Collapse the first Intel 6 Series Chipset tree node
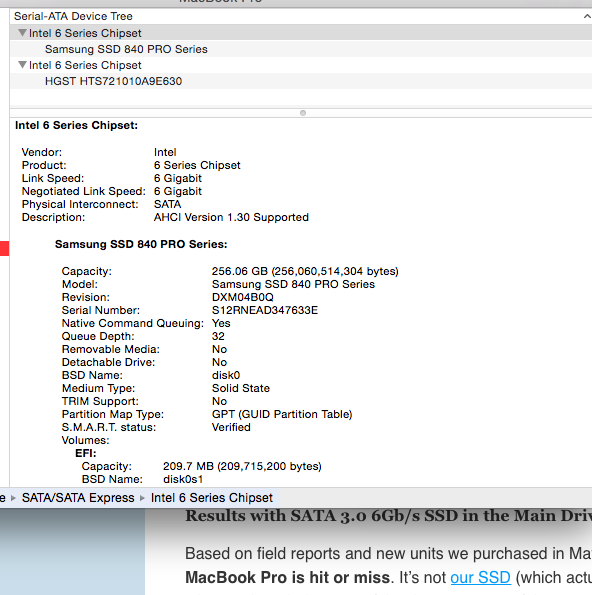592x595 pixels. click(x=22, y=33)
